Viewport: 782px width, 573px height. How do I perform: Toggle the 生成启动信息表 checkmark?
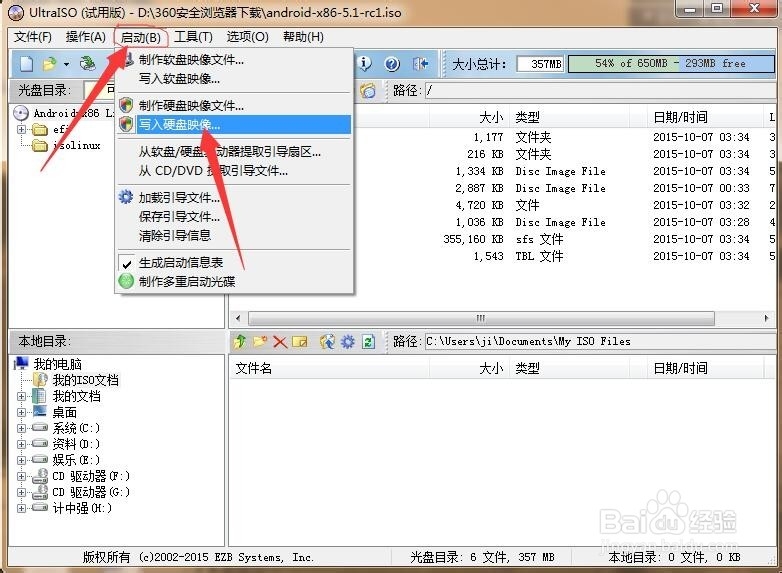[x=127, y=263]
